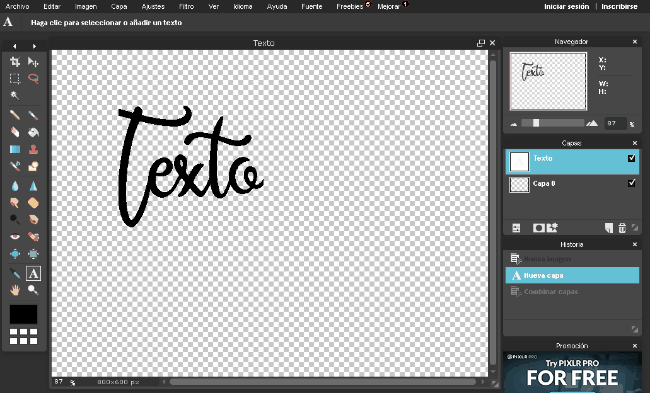Select the Crop tool
This screenshot has height=393, width=650.
[15, 62]
